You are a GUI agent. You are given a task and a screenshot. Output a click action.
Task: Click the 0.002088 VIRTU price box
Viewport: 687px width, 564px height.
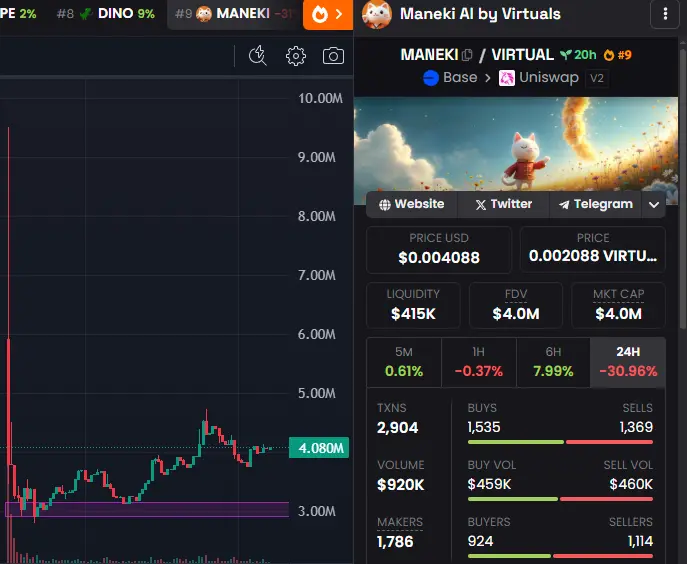pos(592,249)
